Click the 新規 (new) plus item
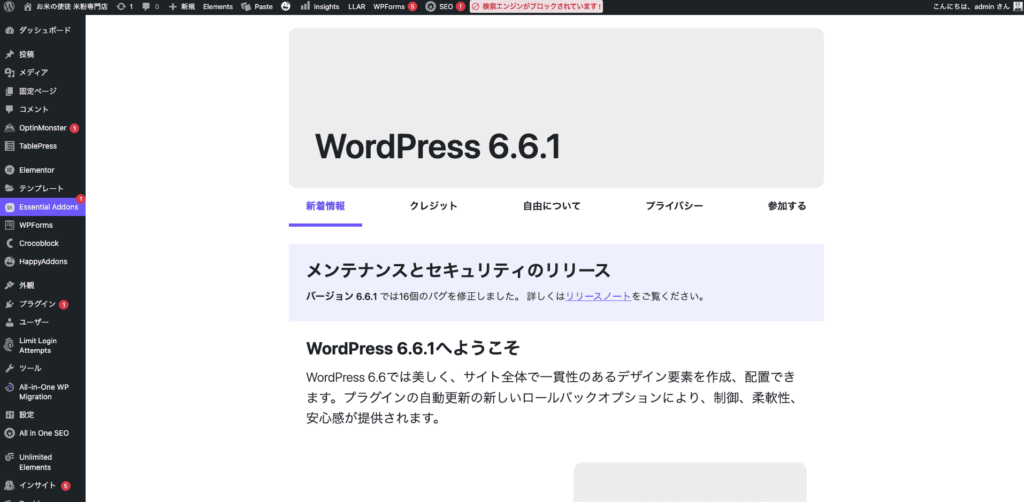Screen dimensions: 1024x502 [x=182, y=7]
